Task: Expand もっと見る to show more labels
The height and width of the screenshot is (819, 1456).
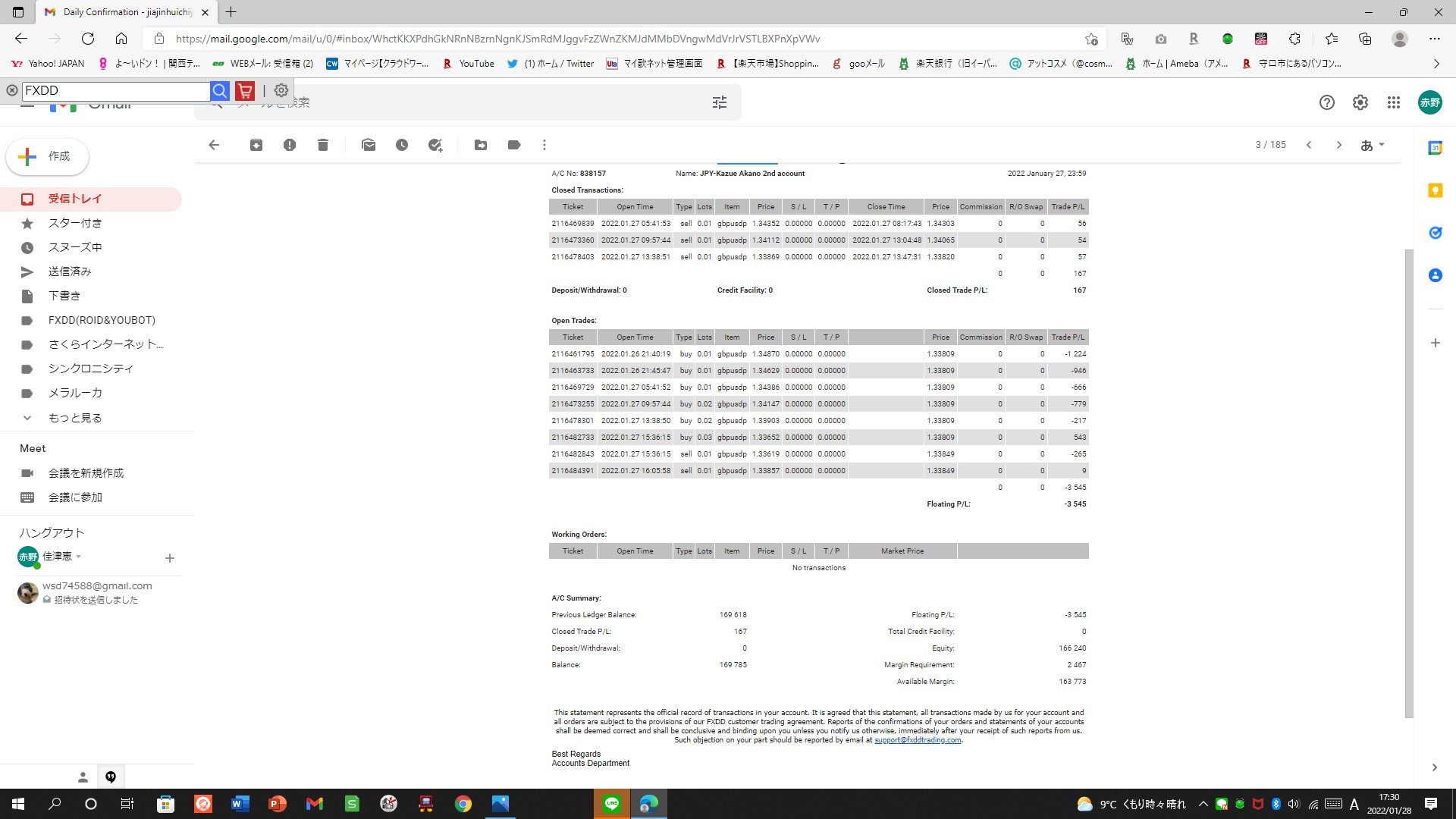Action: point(91,418)
